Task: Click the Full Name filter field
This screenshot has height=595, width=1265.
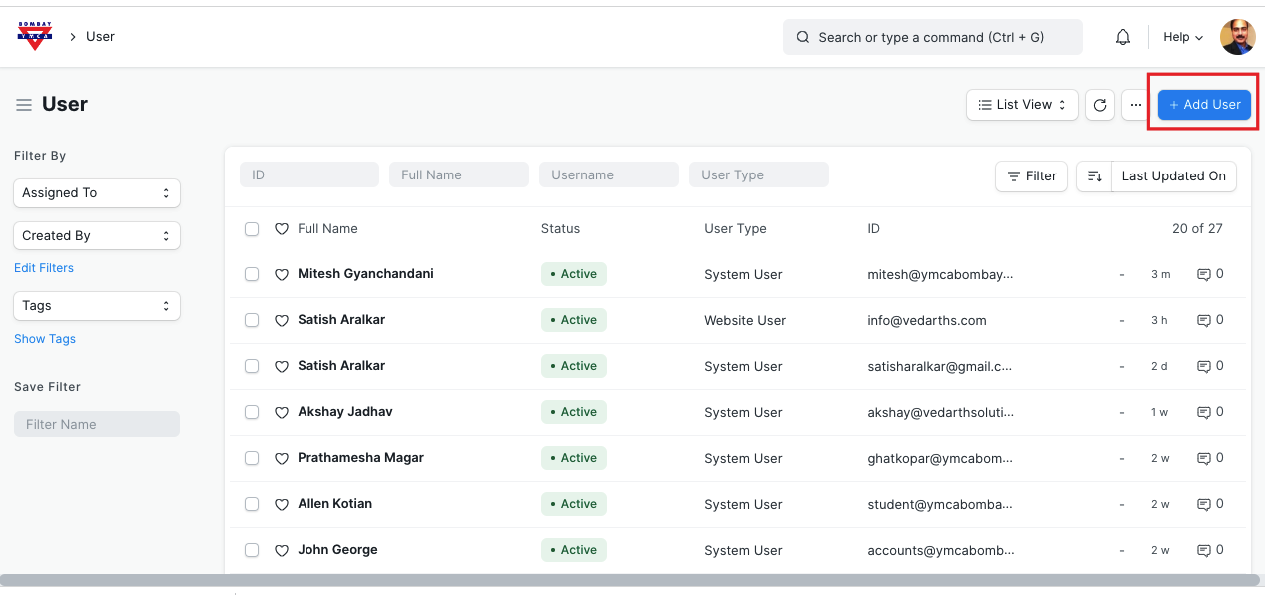Action: (x=458, y=175)
